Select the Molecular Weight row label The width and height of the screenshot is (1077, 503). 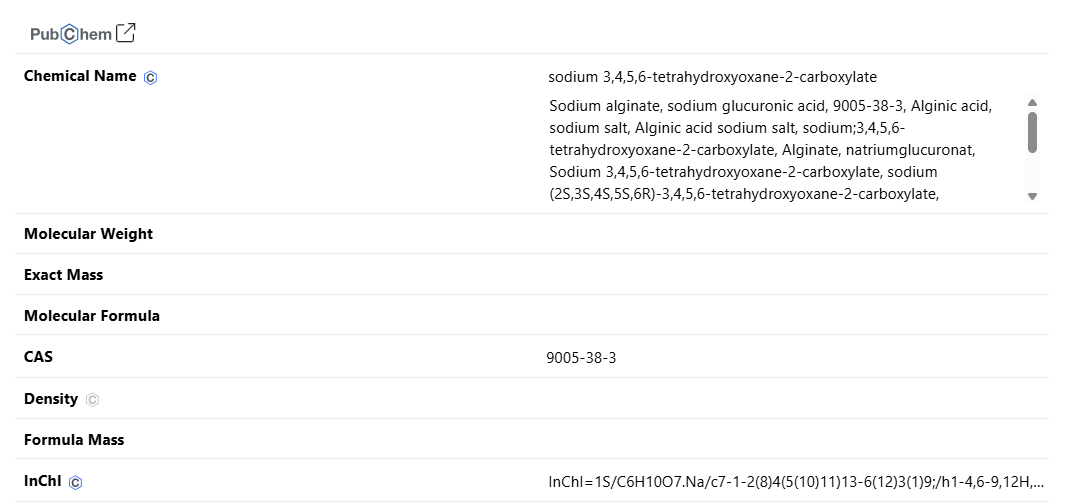click(x=88, y=234)
